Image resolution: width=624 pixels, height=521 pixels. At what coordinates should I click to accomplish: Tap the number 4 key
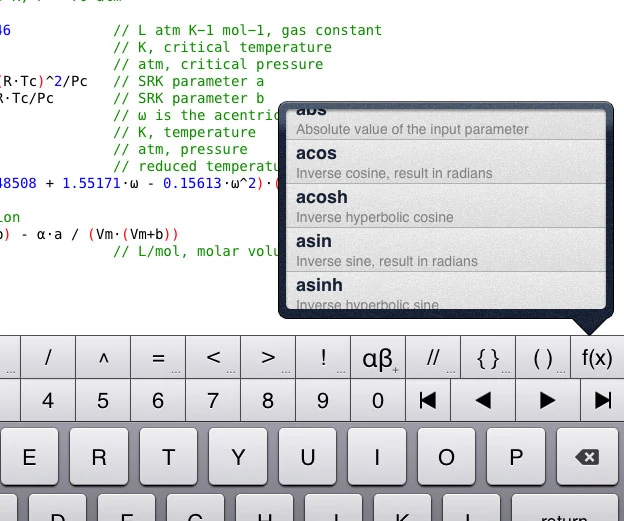point(48,400)
